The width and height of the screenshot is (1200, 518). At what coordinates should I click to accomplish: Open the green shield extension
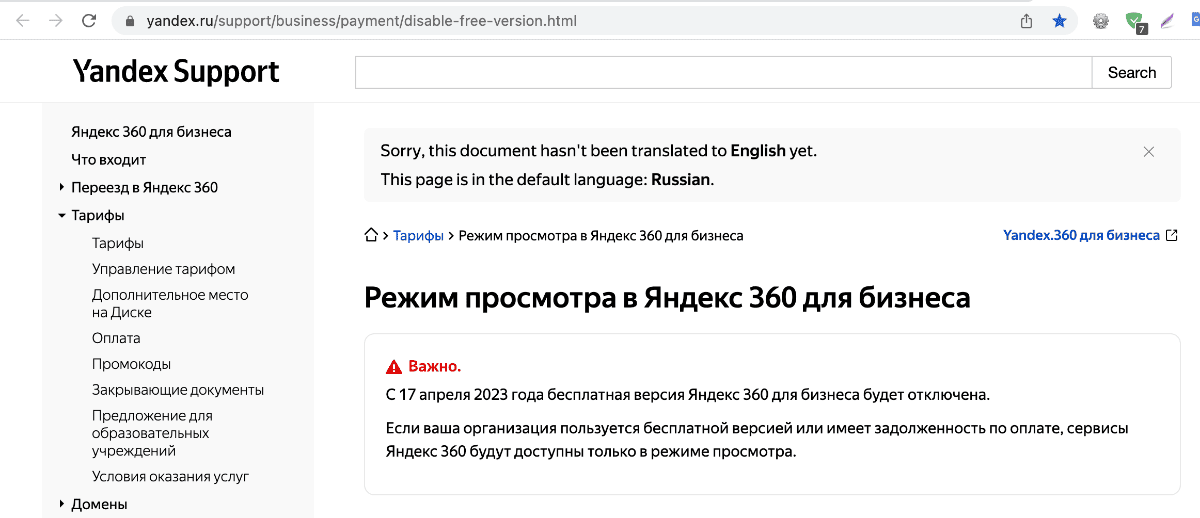coord(1134,20)
